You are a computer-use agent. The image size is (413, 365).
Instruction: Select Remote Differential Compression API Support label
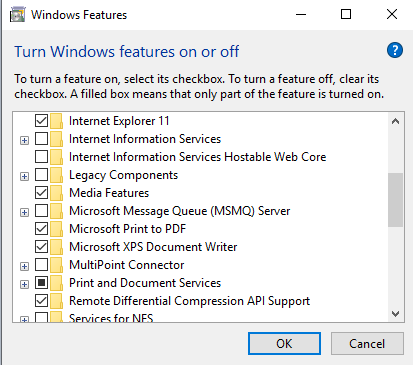pos(189,301)
